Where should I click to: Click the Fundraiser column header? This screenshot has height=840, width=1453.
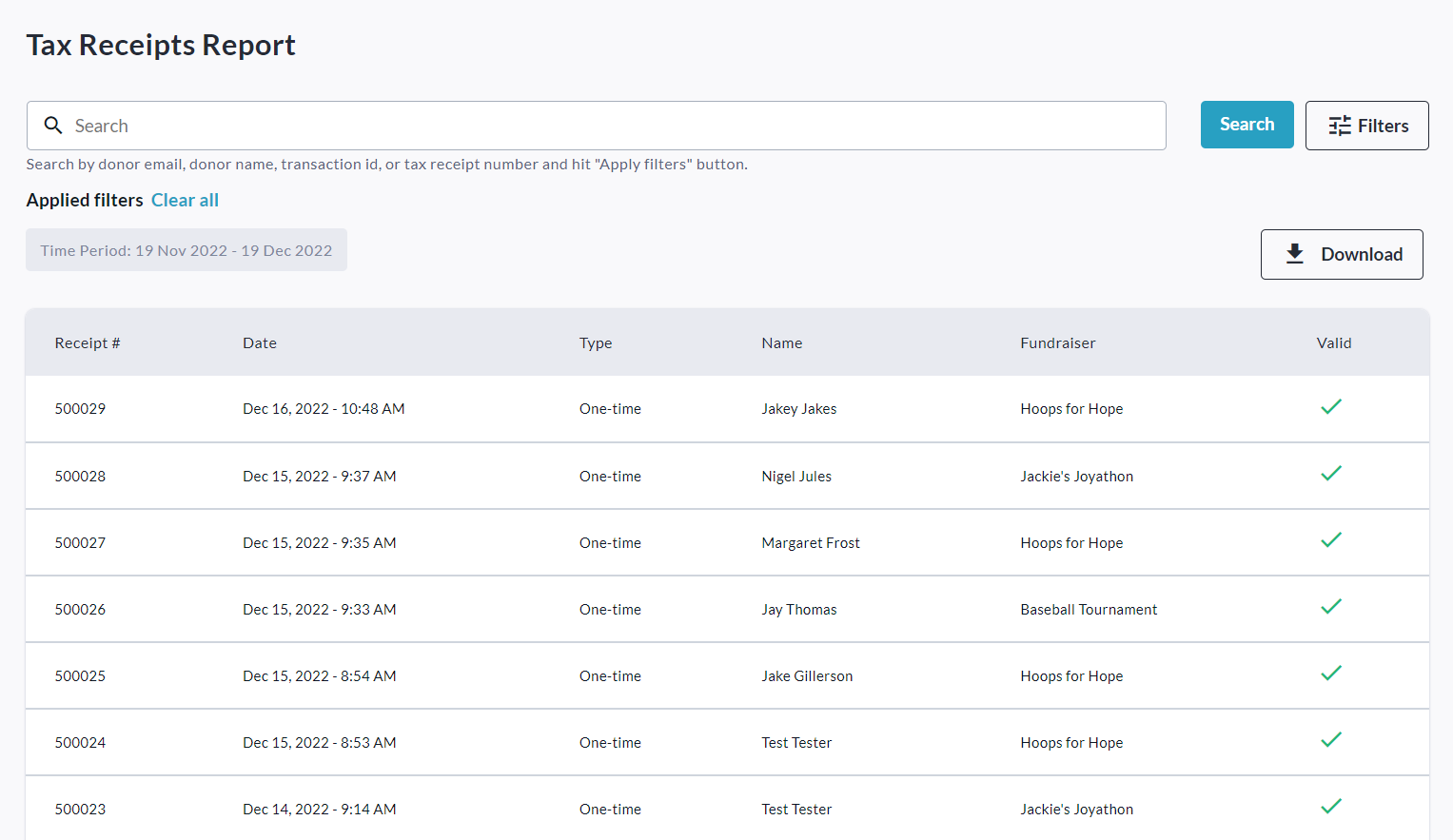[x=1057, y=343]
